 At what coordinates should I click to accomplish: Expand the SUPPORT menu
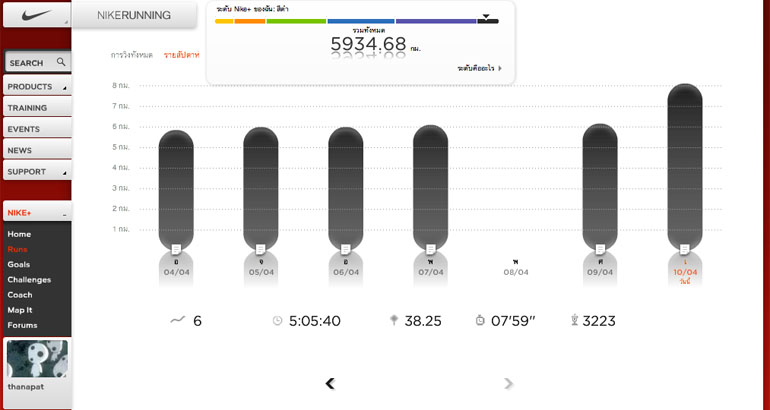pos(36,172)
